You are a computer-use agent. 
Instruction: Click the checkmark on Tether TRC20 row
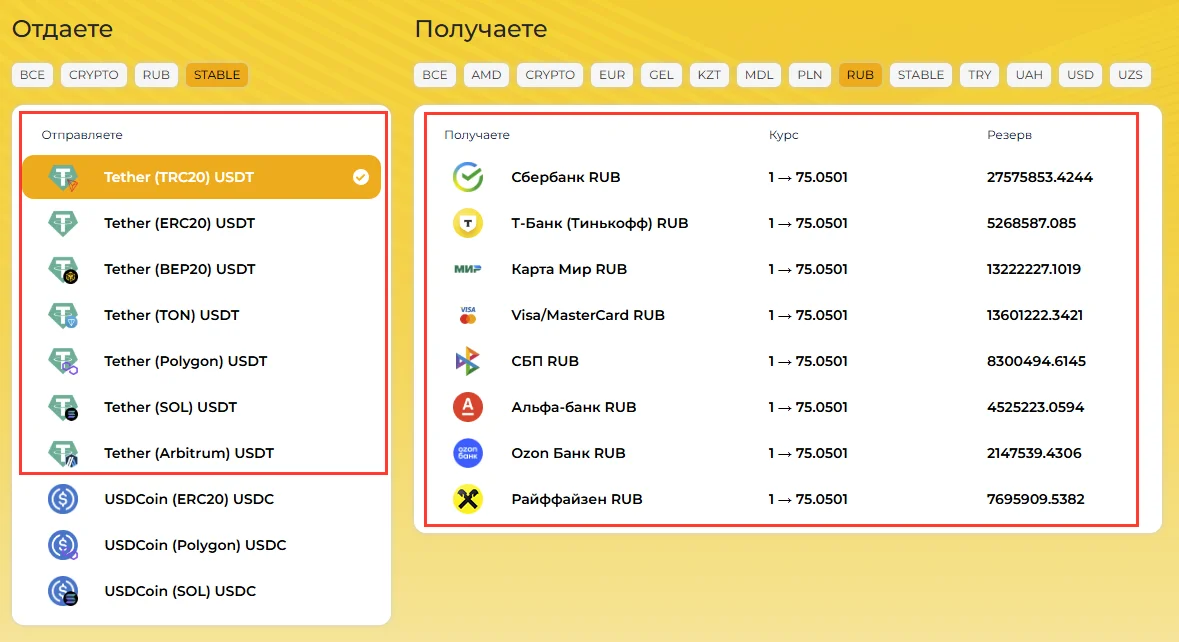[361, 177]
